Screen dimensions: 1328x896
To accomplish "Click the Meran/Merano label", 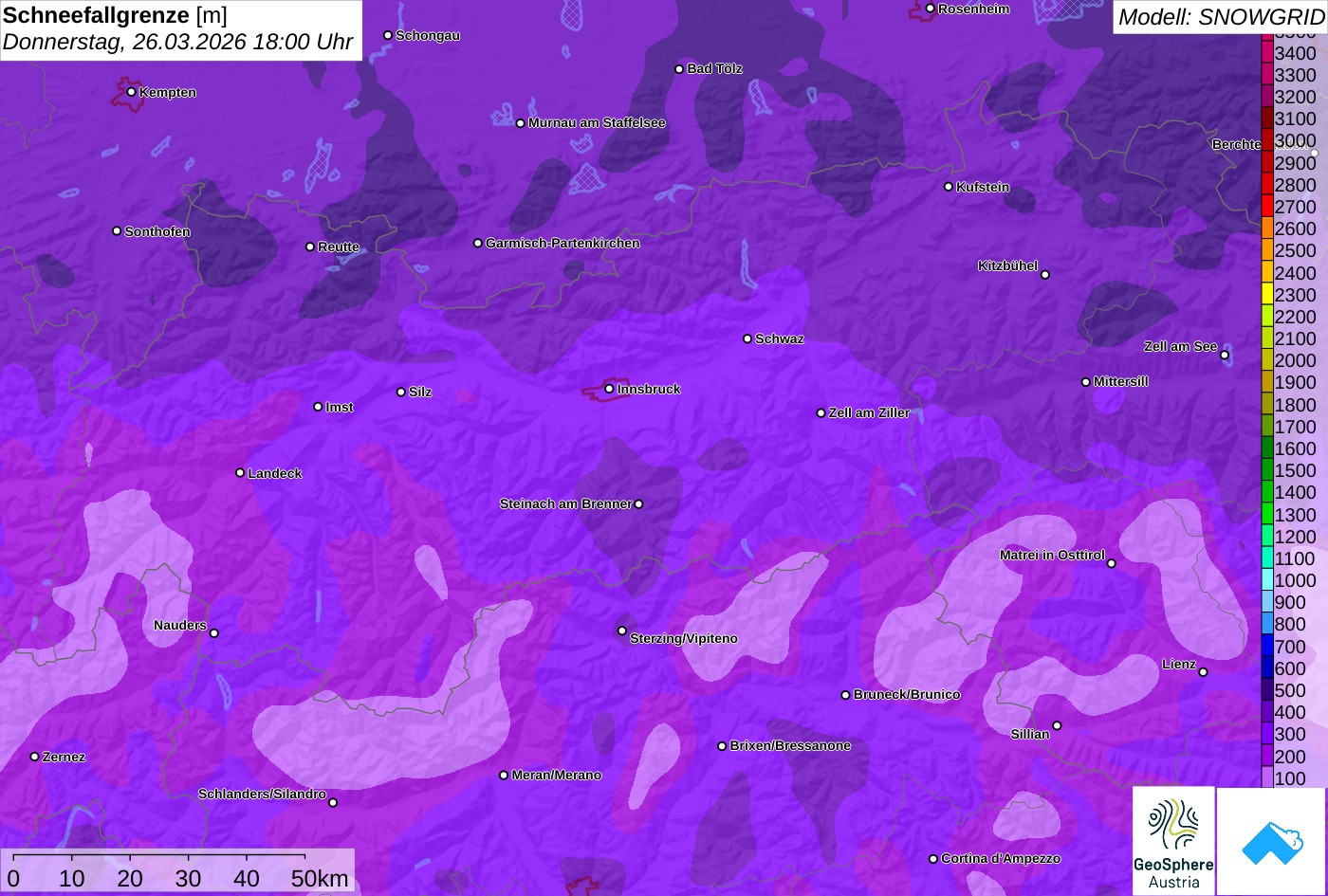I will point(557,776).
